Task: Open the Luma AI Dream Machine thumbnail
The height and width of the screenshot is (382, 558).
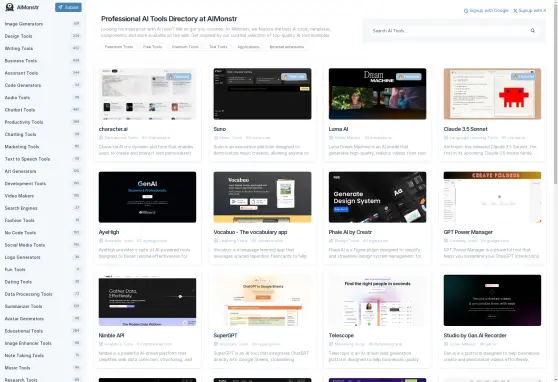Action: click(377, 94)
